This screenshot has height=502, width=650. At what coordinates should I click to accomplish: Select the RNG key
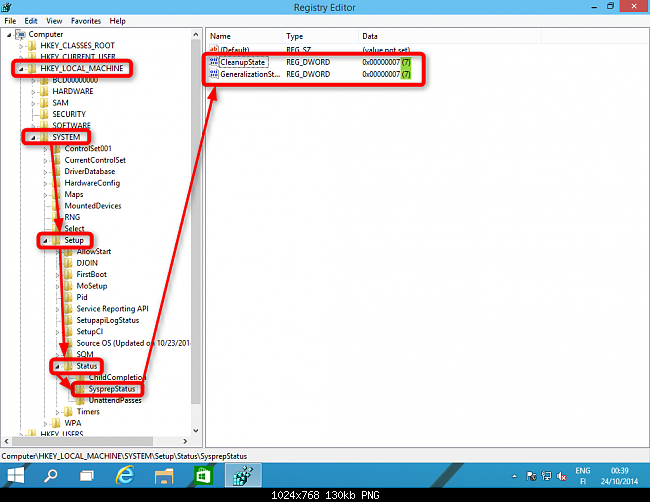(72, 217)
